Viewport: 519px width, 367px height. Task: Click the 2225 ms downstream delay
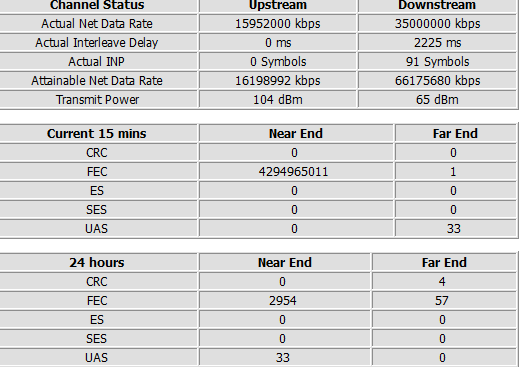pyautogui.click(x=437, y=43)
